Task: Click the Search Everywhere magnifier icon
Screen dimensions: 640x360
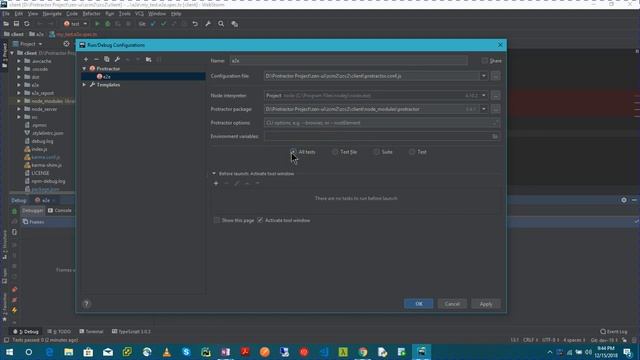Action: [x=221, y=24]
